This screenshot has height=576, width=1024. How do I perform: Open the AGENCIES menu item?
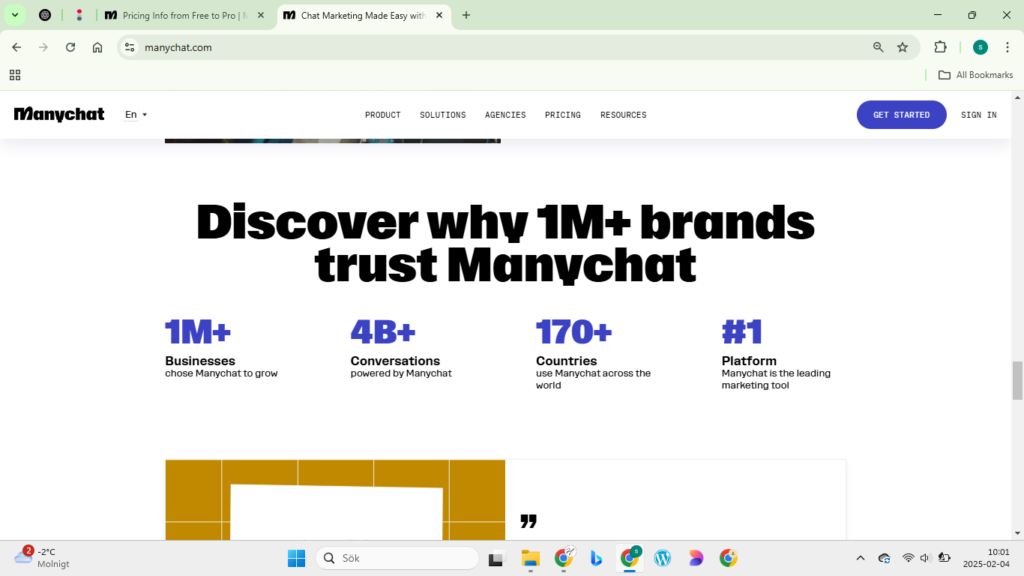505,115
